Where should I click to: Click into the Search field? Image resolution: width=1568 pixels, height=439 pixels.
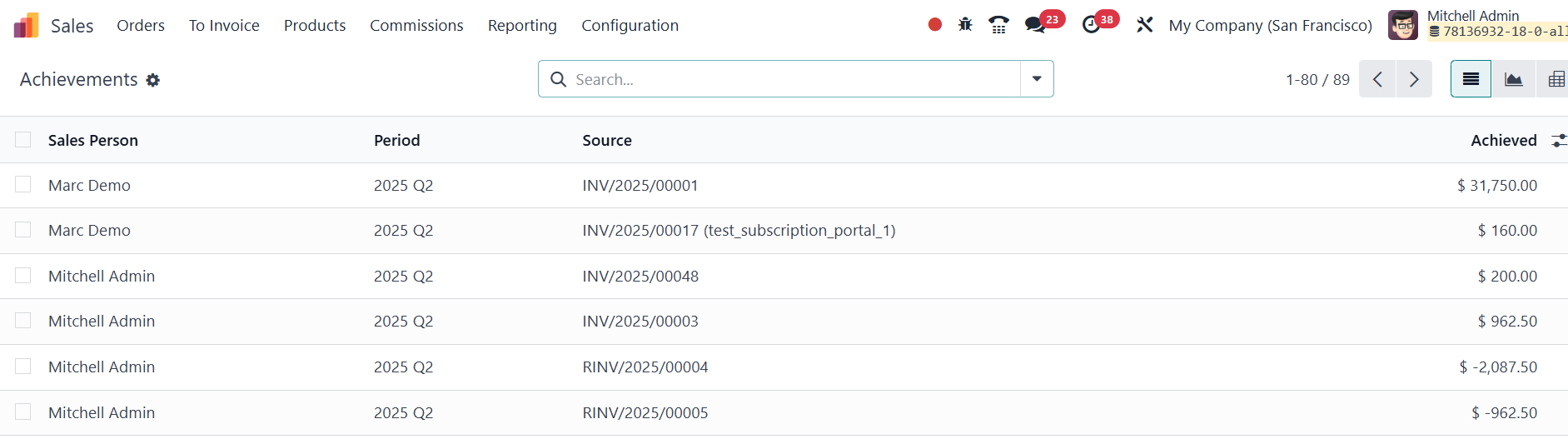click(791, 79)
